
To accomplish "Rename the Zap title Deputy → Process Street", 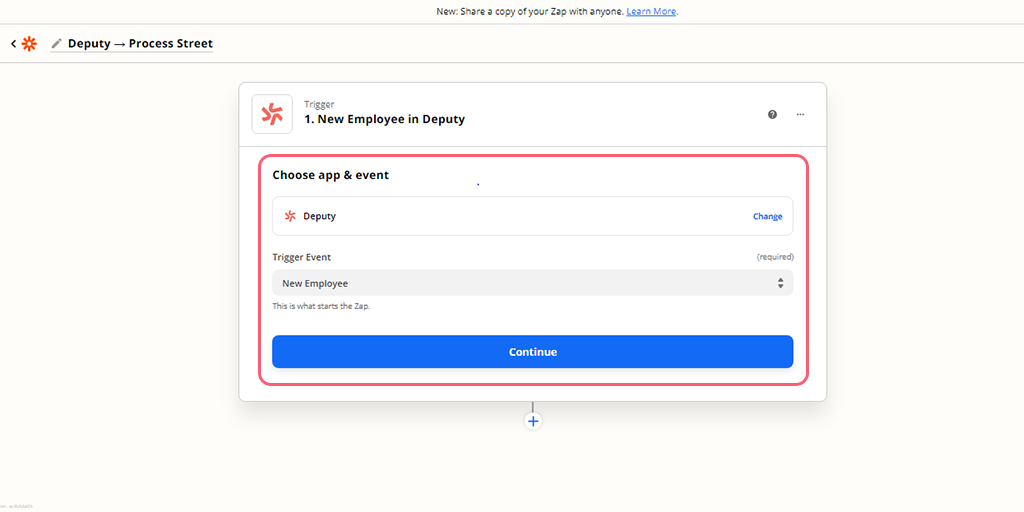I will coord(140,44).
